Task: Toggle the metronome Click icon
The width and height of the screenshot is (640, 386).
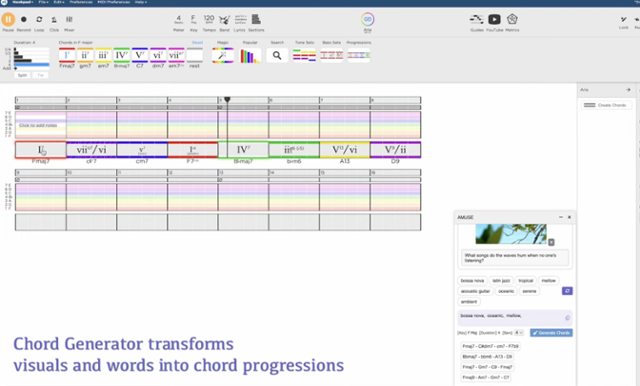Action: pyautogui.click(x=54, y=19)
